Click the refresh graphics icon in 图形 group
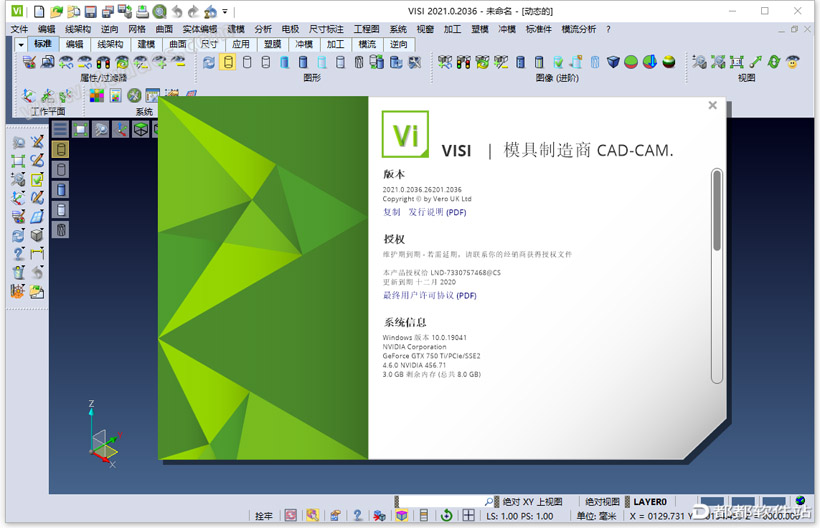This screenshot has height=528, width=820. click(209, 63)
